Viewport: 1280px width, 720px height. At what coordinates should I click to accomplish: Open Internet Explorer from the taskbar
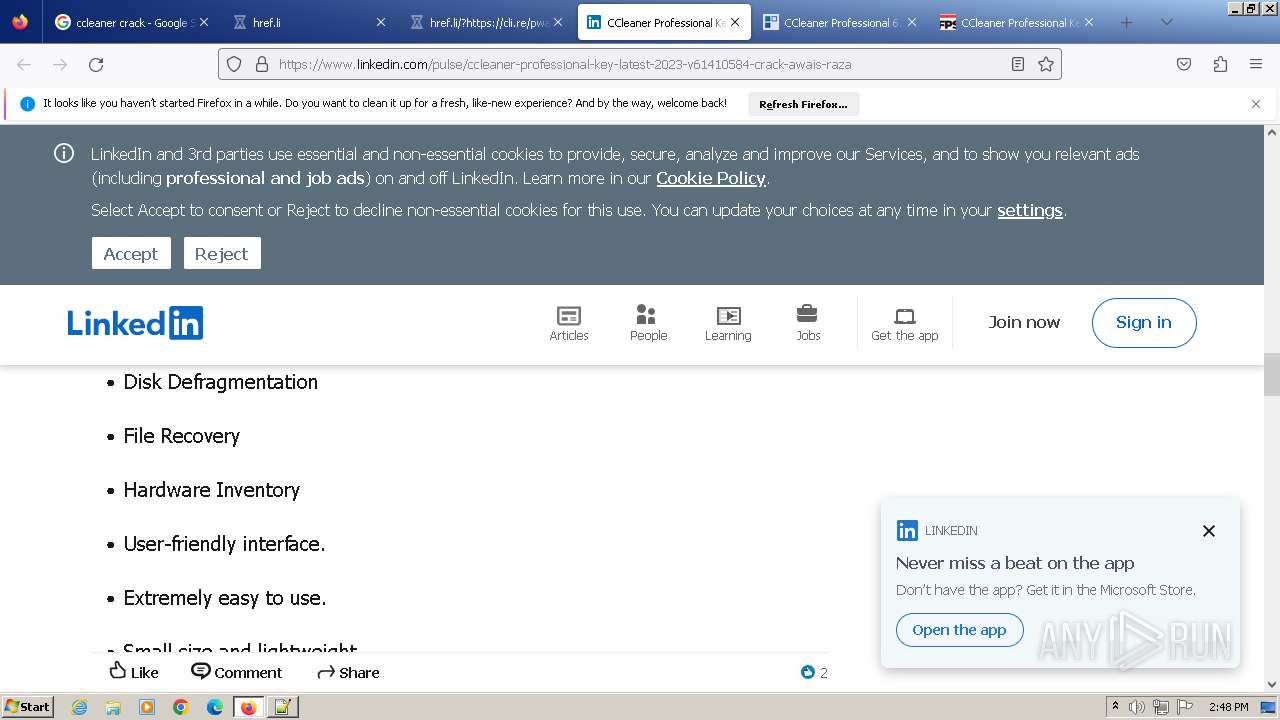[x=79, y=707]
